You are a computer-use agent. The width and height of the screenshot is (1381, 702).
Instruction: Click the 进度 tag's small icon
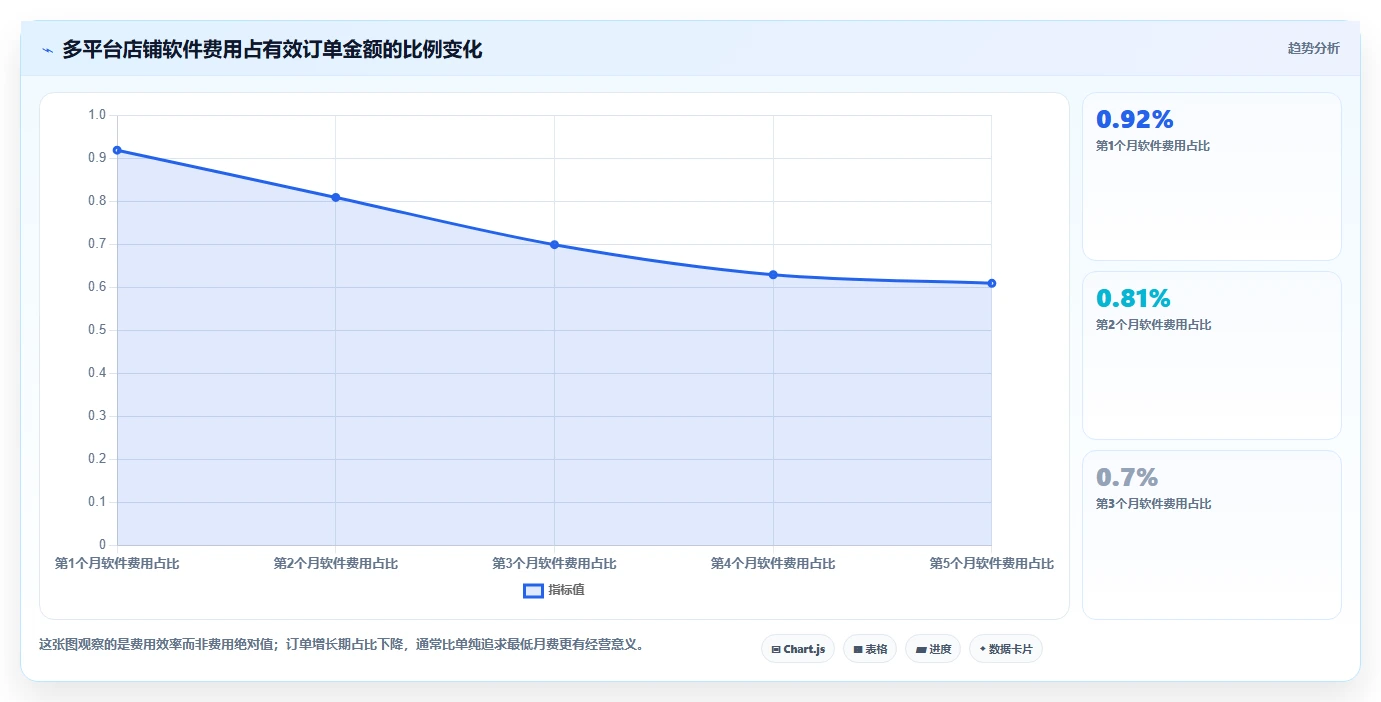(921, 650)
